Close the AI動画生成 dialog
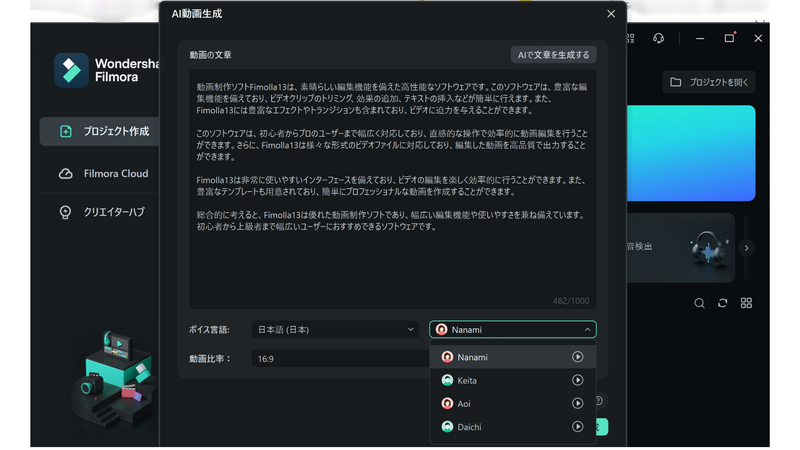 click(611, 14)
